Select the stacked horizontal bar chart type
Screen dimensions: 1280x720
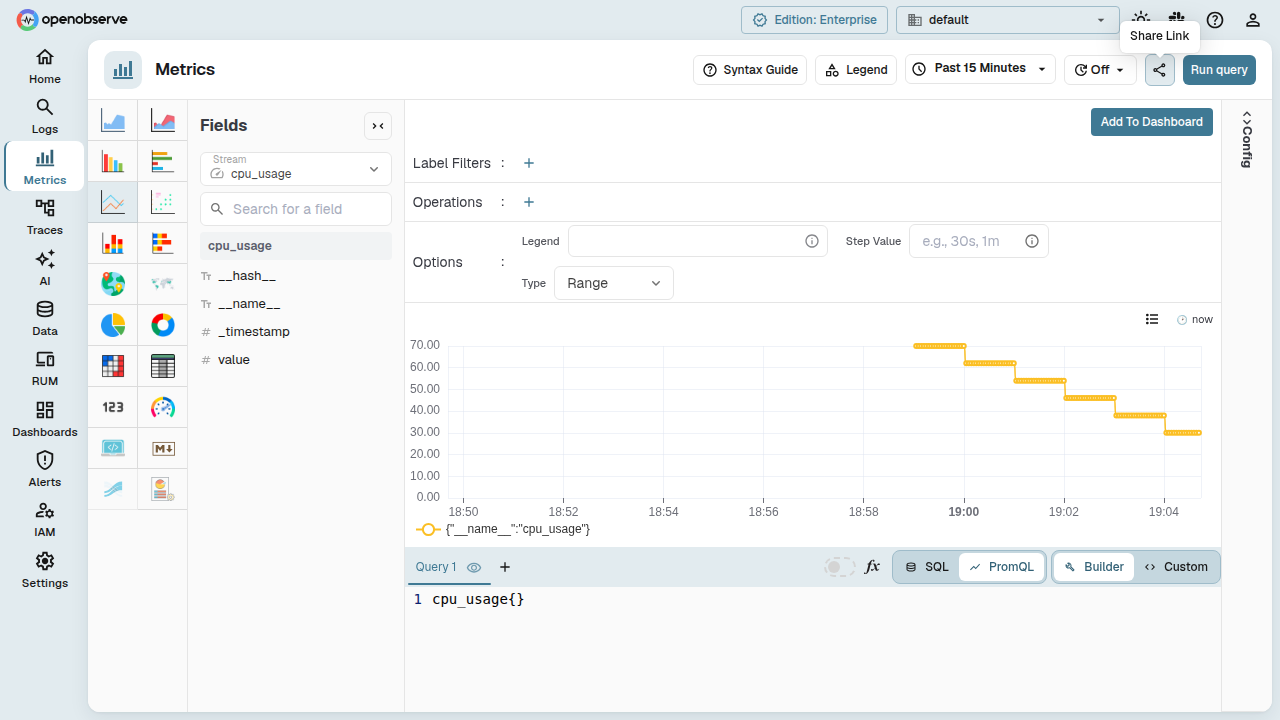[163, 243]
